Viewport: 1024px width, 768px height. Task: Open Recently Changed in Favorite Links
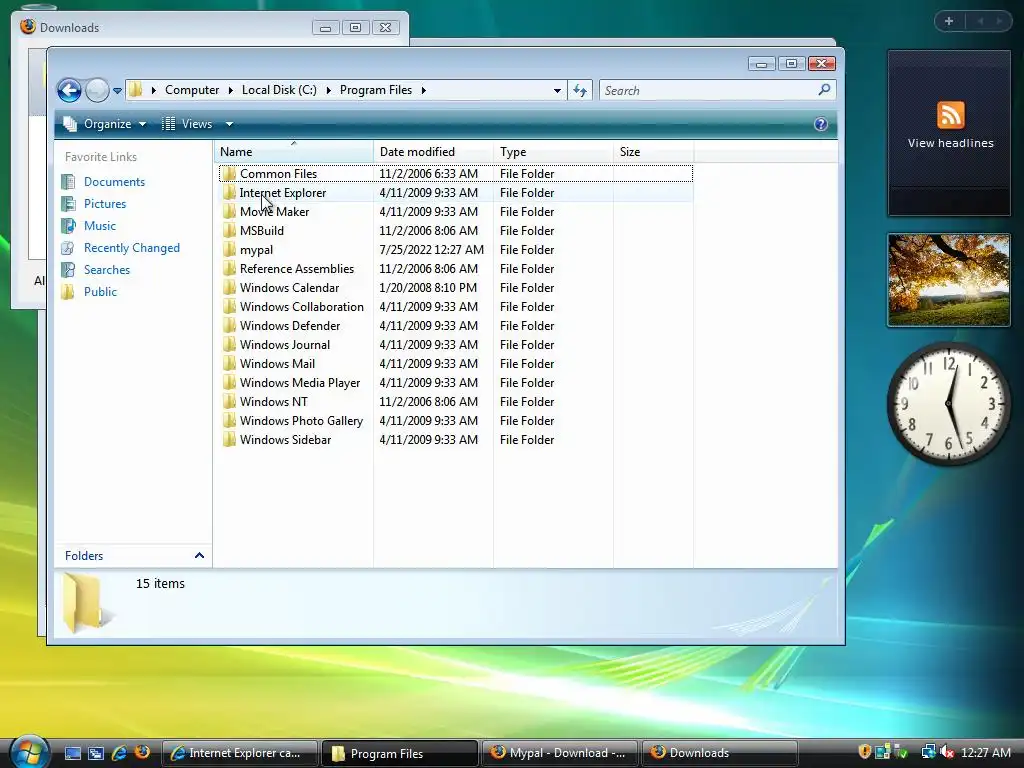pyautogui.click(x=131, y=248)
